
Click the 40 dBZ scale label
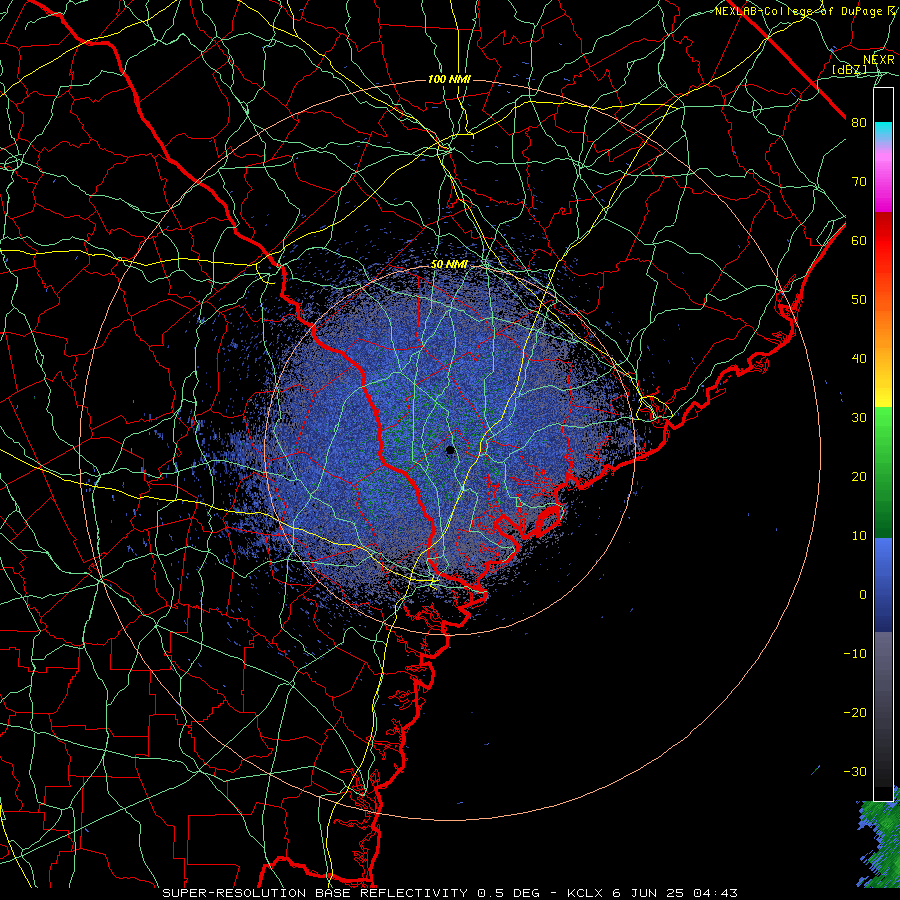pyautogui.click(x=859, y=359)
